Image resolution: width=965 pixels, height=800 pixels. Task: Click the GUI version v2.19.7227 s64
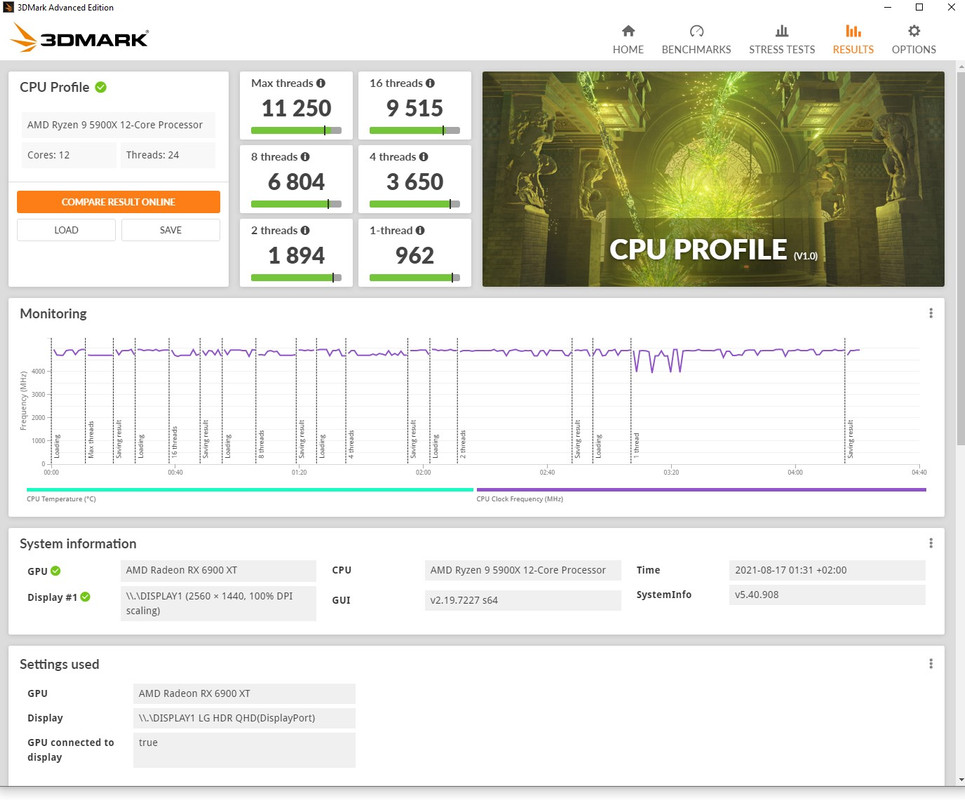coord(523,600)
